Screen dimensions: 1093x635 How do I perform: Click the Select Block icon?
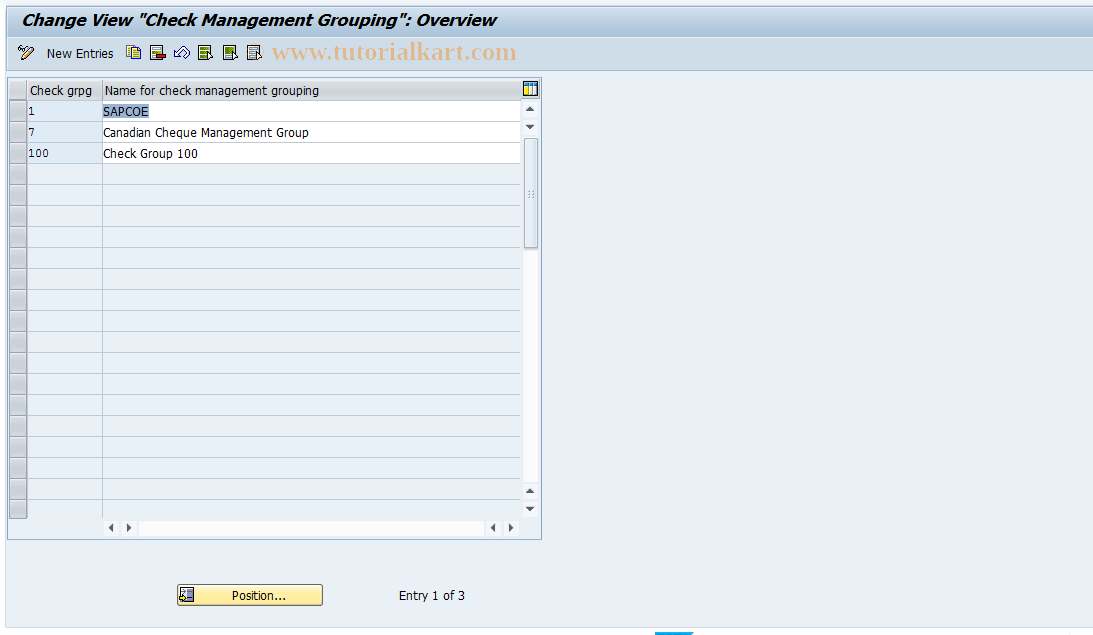tap(229, 53)
